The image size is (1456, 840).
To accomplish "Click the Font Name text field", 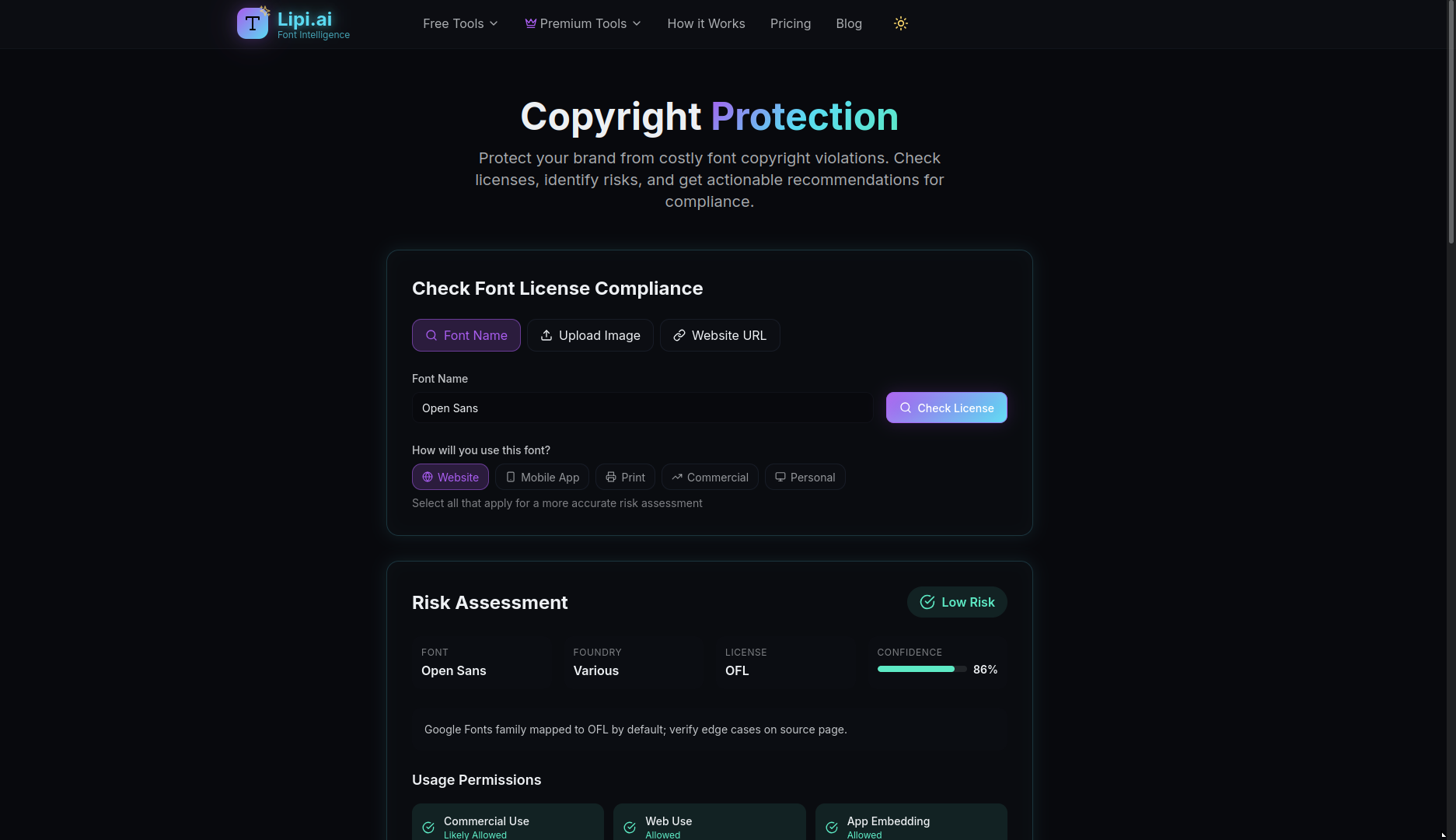I will pyautogui.click(x=642, y=408).
